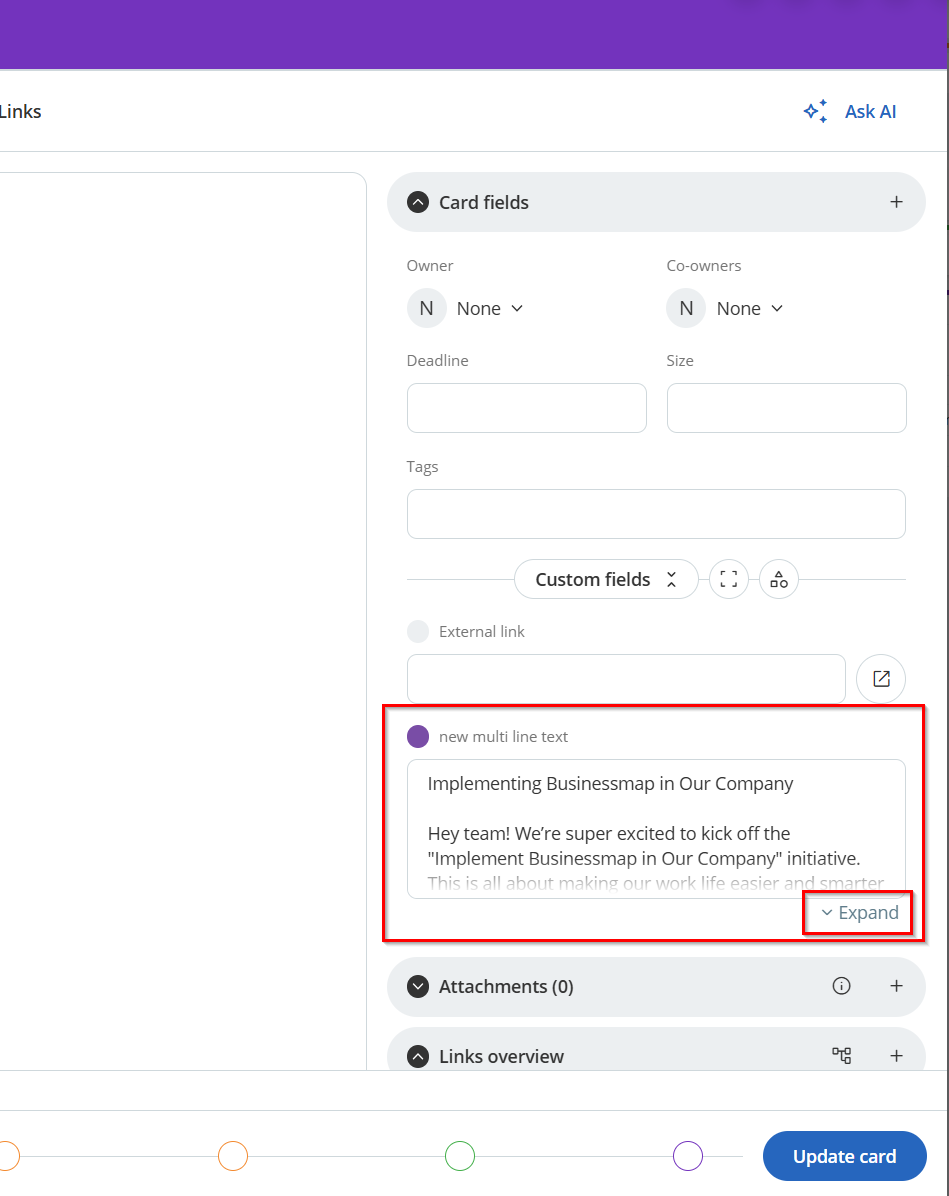Collapse the Card fields section
949x1196 pixels.
418,202
